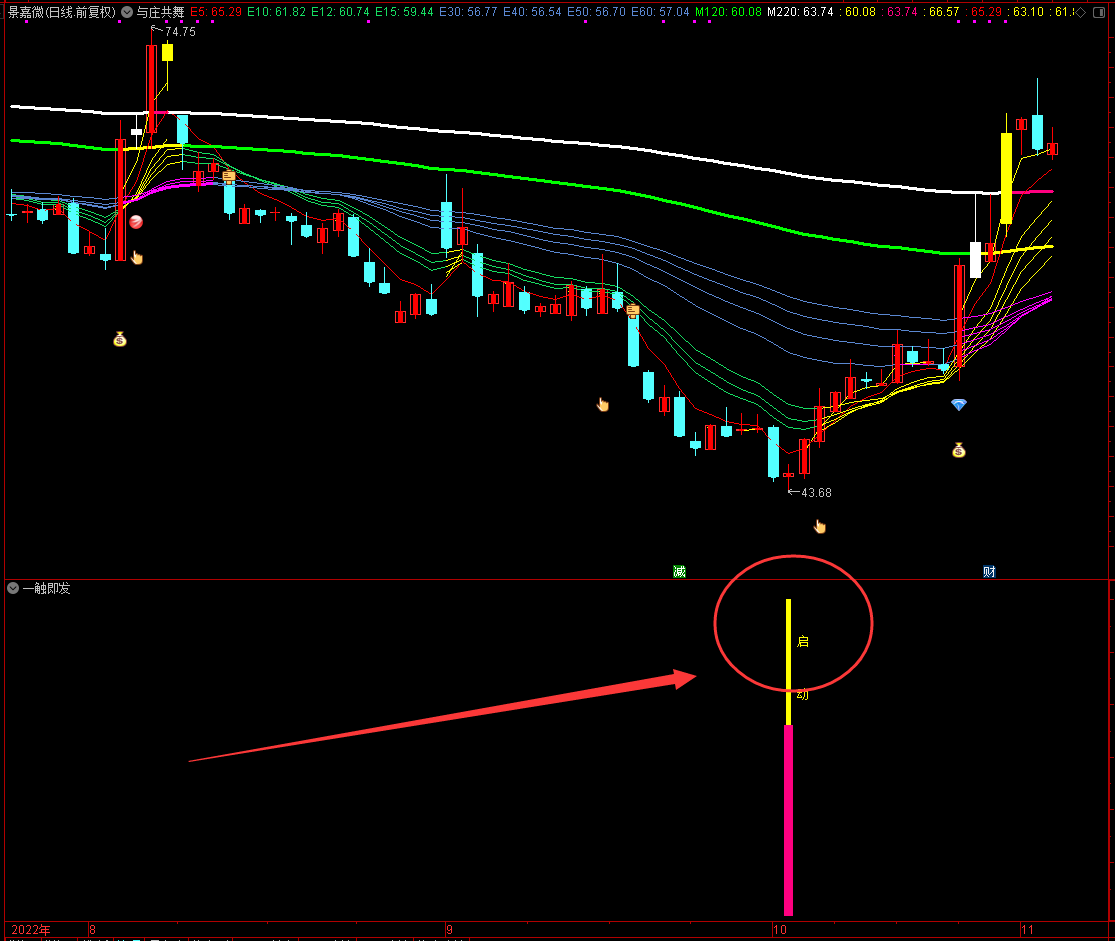The image size is (1115, 941).
Task: Open the note icon near September drop
Action: tap(633, 310)
